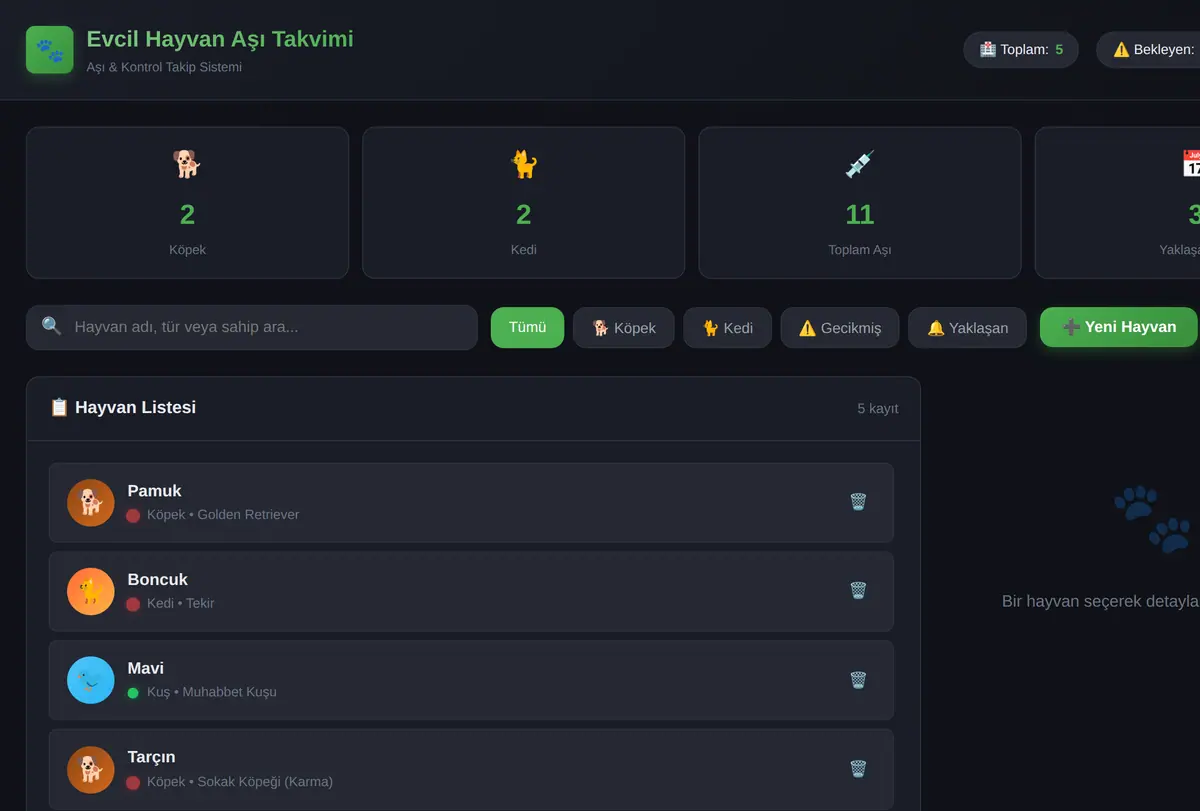The width and height of the screenshot is (1200, 811).
Task: Click the dog icon in Köpek stat card
Action: [187, 164]
